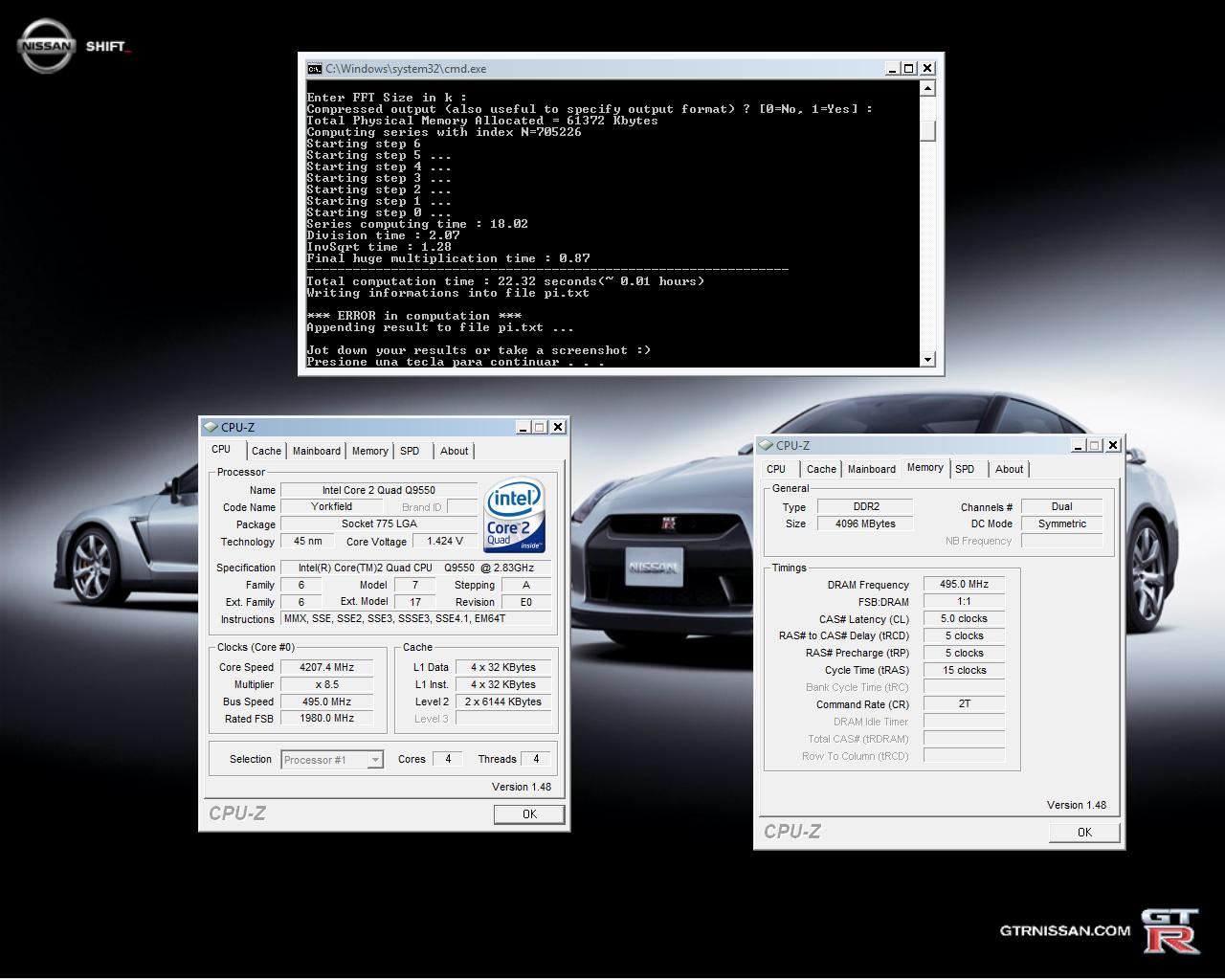The width and height of the screenshot is (1225, 980).
Task: Open Mainboard tab in left CPU-Z window
Action: coord(316,451)
